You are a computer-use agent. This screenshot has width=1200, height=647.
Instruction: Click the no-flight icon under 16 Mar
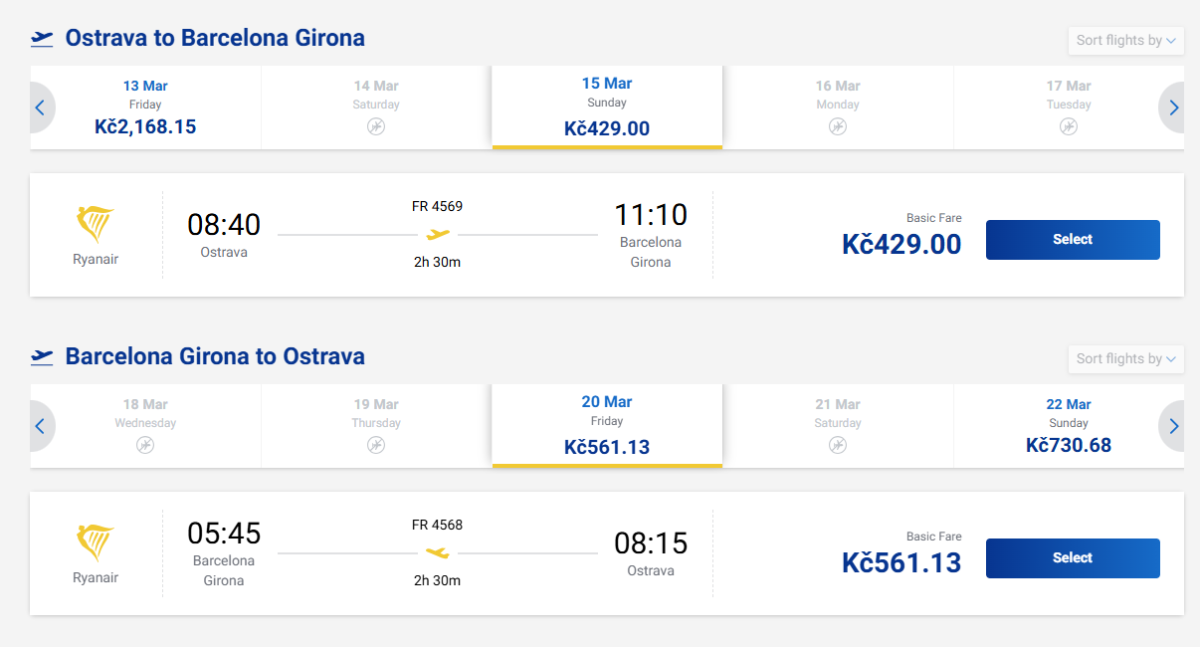838,127
